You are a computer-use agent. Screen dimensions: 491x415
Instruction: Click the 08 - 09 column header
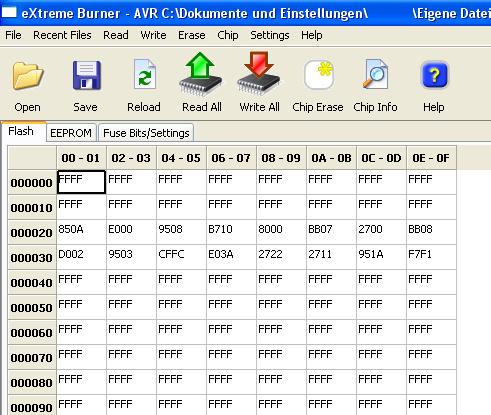(x=281, y=158)
